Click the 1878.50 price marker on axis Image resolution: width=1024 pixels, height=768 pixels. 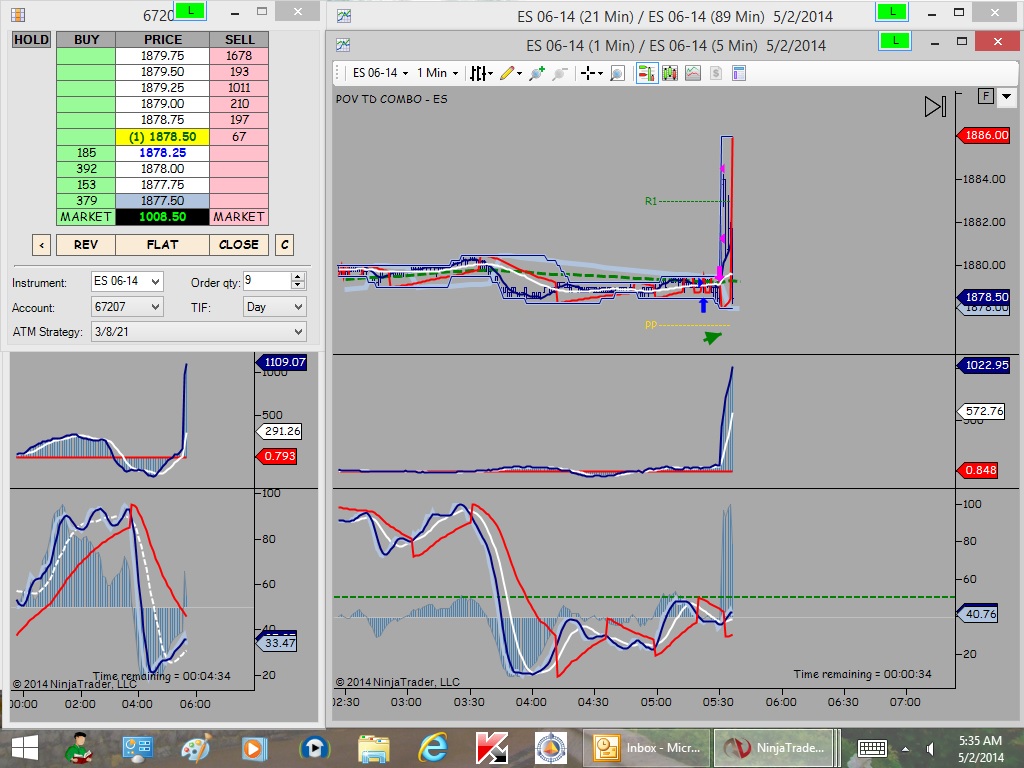click(x=984, y=297)
